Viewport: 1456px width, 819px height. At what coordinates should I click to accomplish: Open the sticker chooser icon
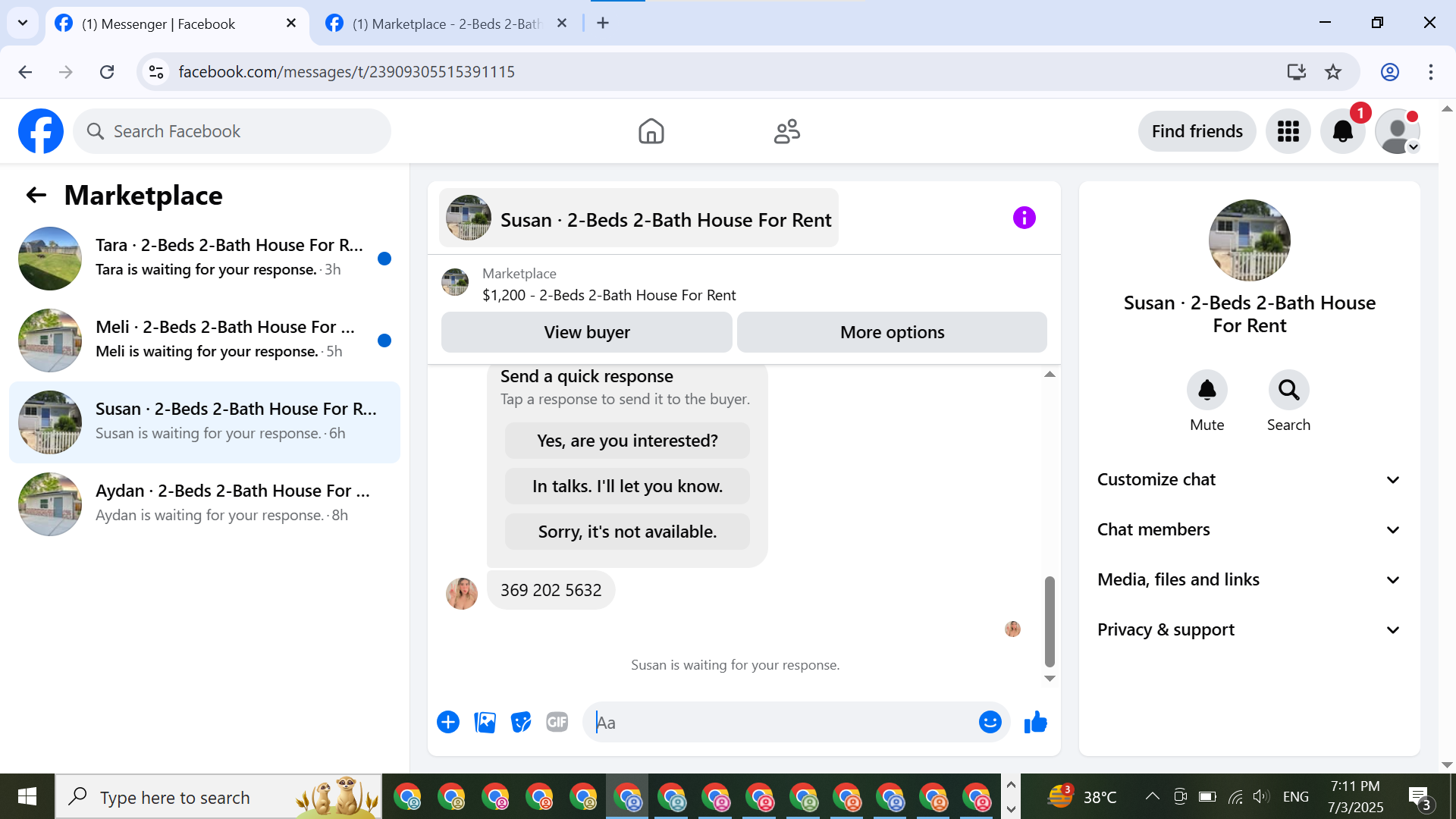pyautogui.click(x=521, y=723)
